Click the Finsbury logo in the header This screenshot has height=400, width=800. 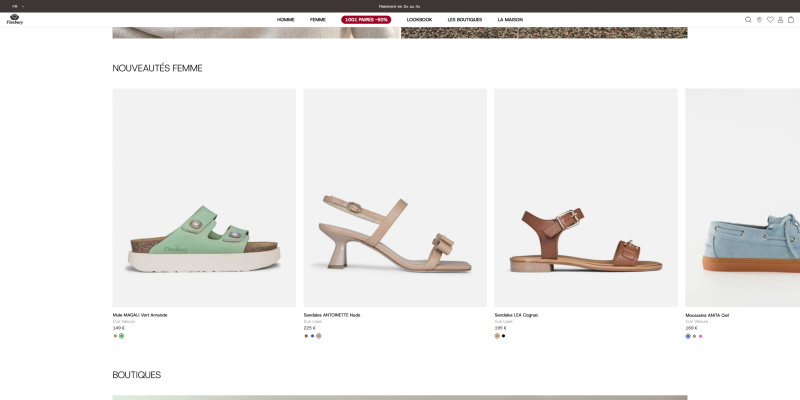point(14,19)
